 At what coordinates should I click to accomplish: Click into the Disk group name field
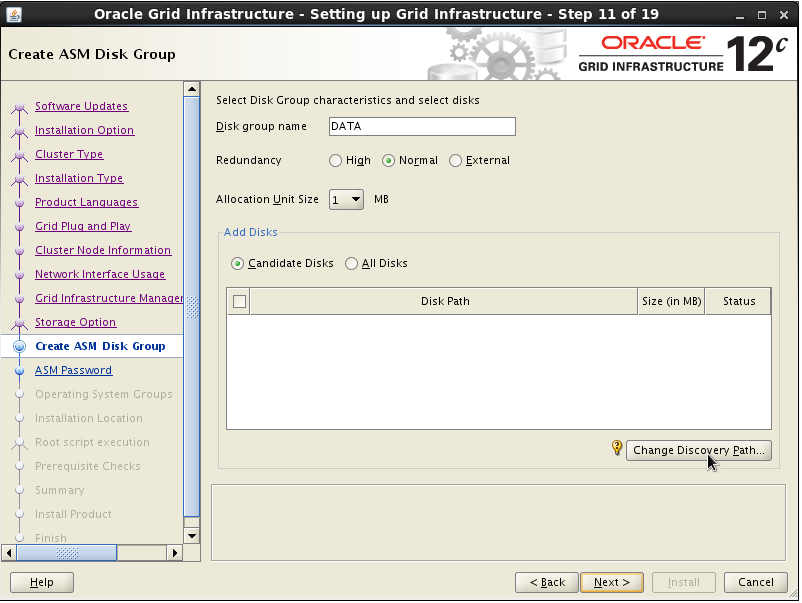[422, 126]
